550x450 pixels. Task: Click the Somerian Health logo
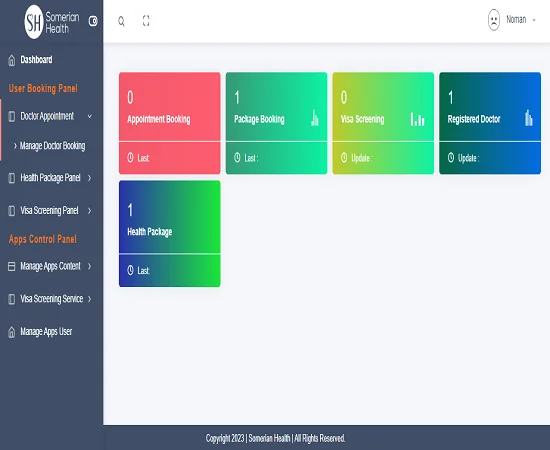(52, 22)
